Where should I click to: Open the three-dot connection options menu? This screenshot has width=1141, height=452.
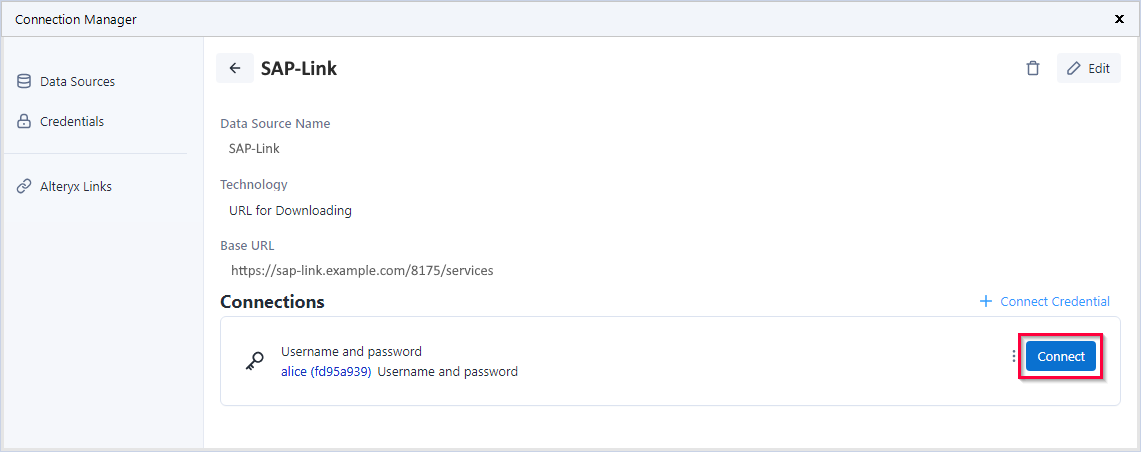tap(1014, 356)
